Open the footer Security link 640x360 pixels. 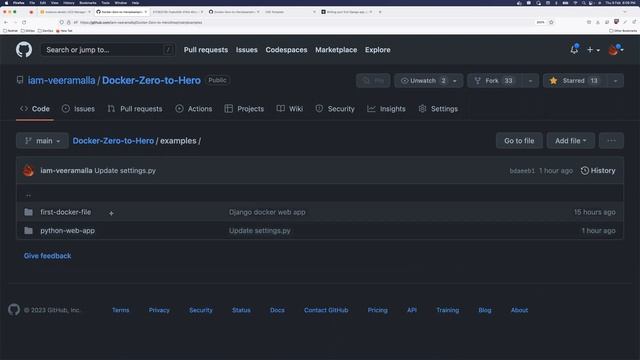click(x=201, y=310)
